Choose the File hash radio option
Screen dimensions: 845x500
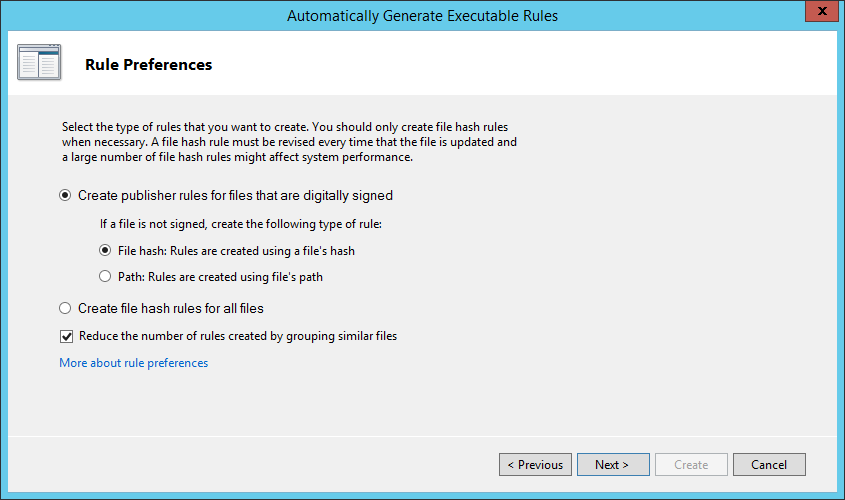tap(105, 251)
